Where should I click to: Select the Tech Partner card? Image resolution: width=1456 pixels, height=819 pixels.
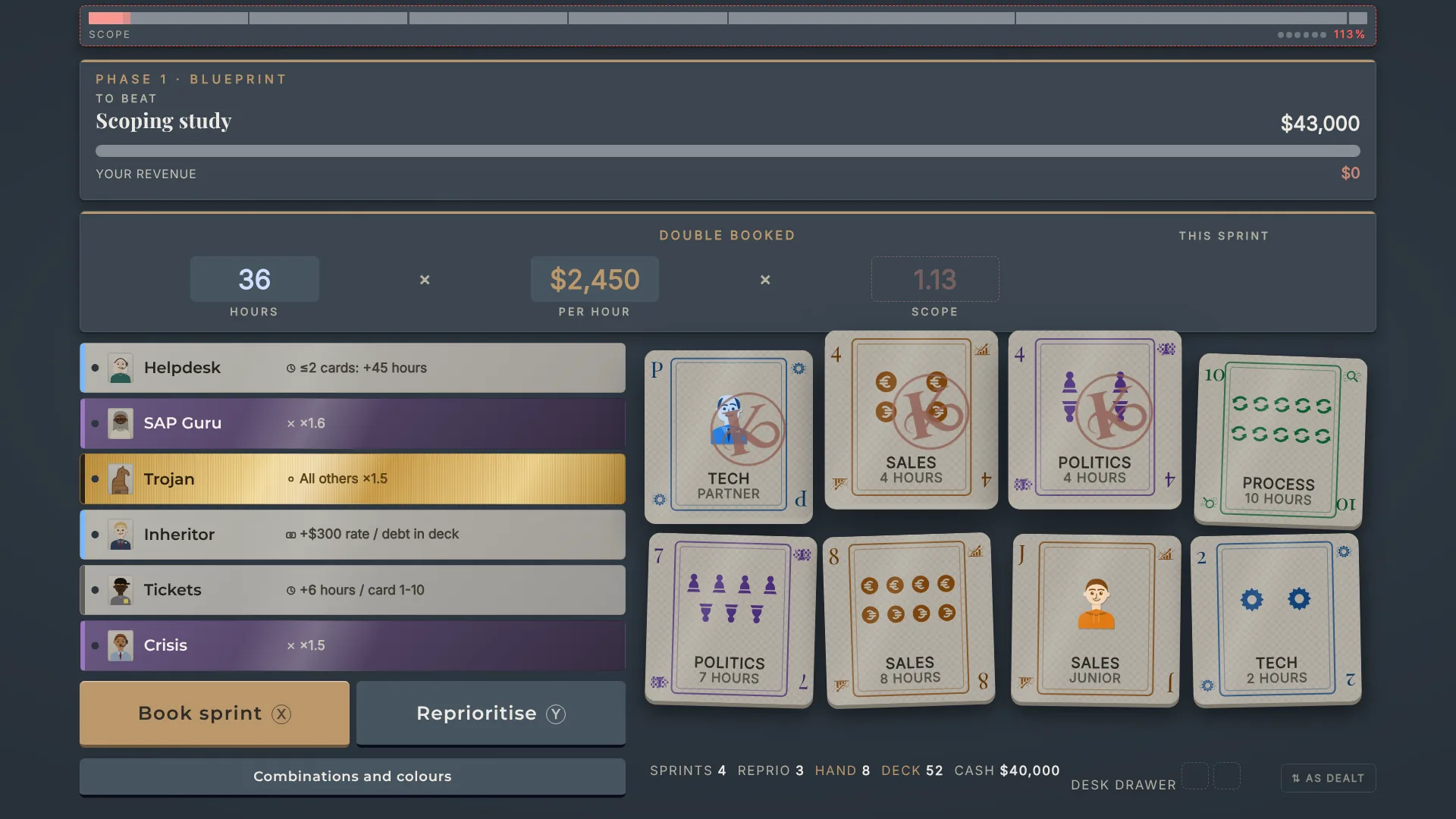(729, 437)
